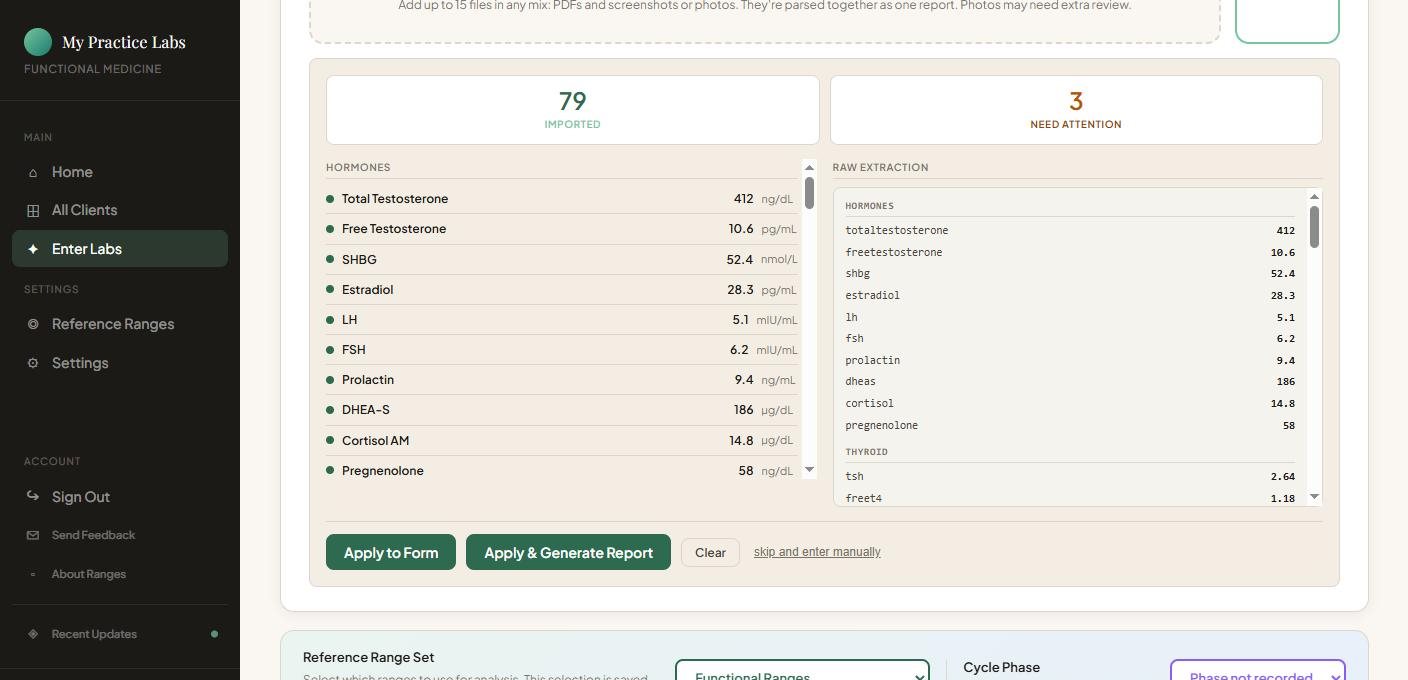The image size is (1408, 680).
Task: Click the THYROID section label
Action: click(x=866, y=452)
